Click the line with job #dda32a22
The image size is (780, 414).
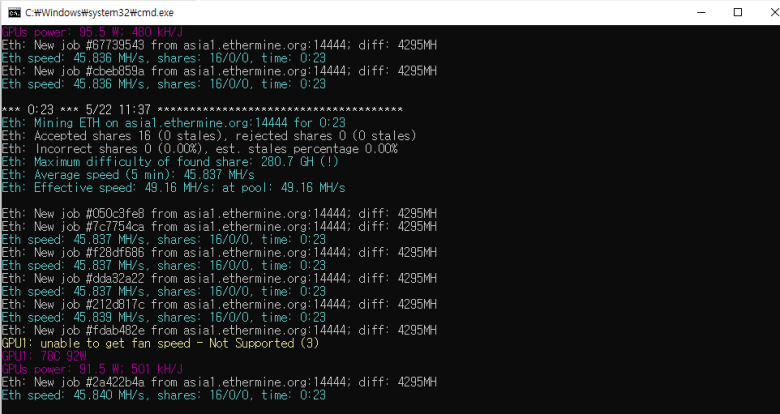(x=219, y=278)
